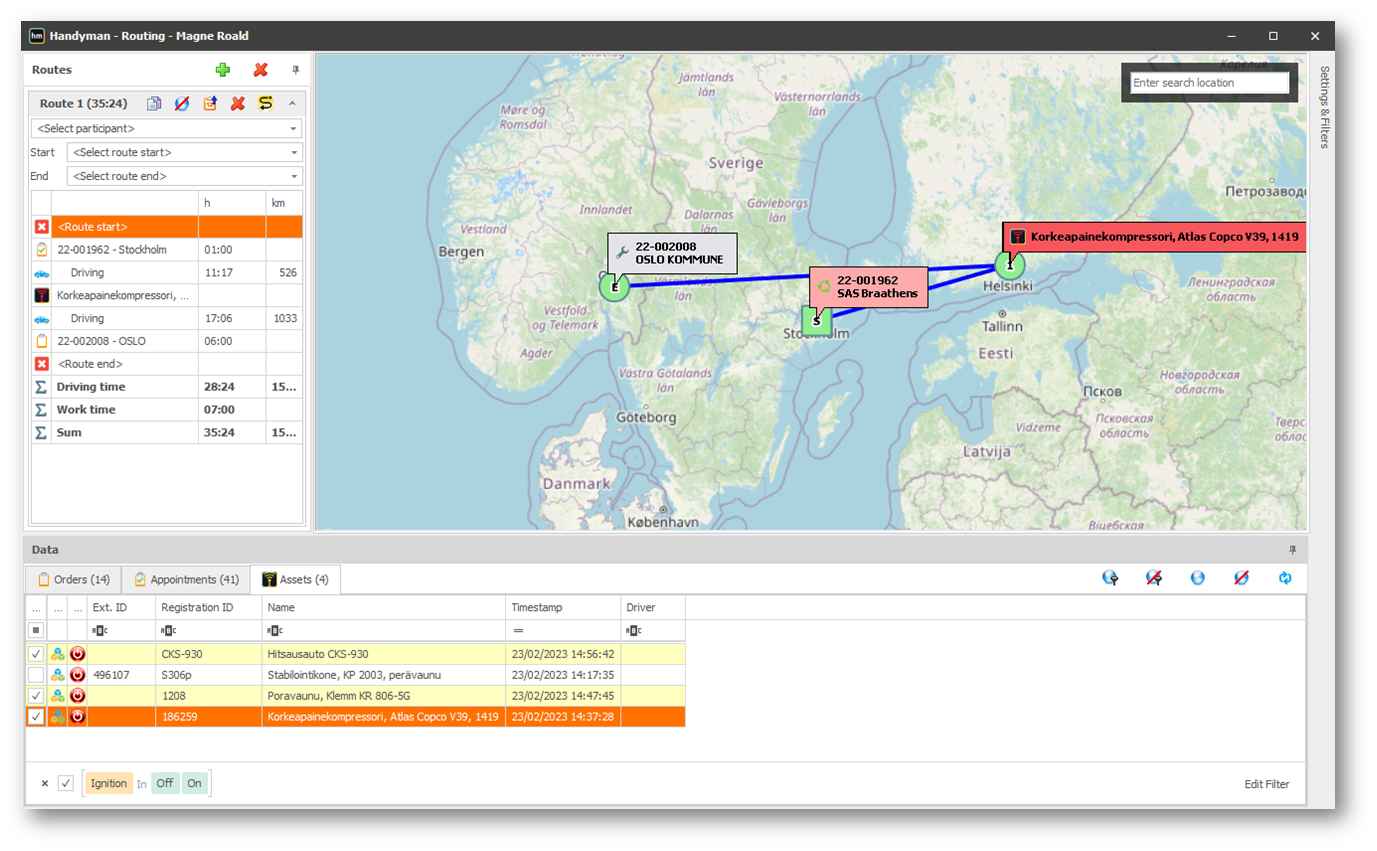Select the Korkeapainekompressori row in route list
This screenshot has height=851, width=1377.
166,295
